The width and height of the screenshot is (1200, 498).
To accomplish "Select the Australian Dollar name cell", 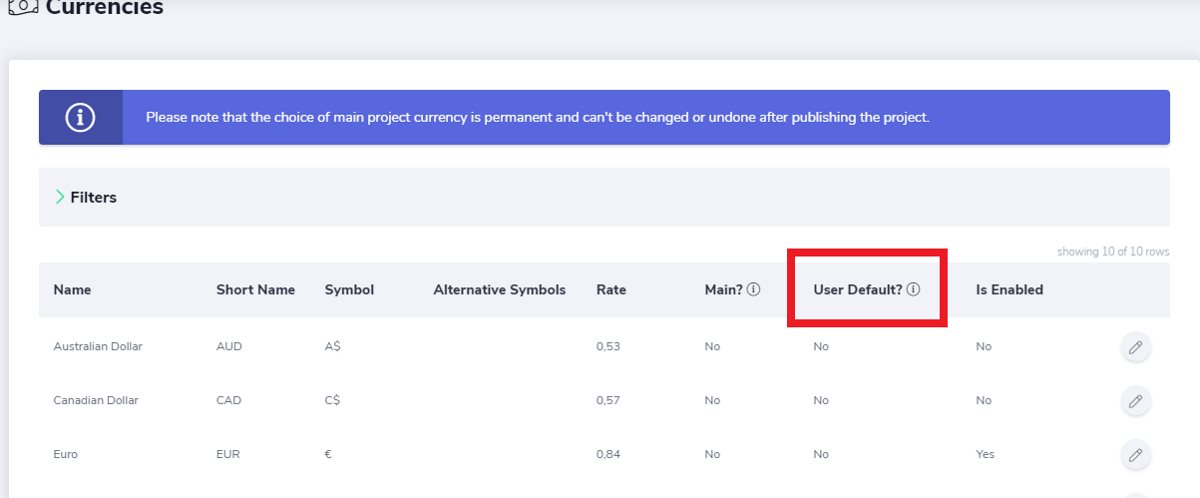I will point(98,347).
